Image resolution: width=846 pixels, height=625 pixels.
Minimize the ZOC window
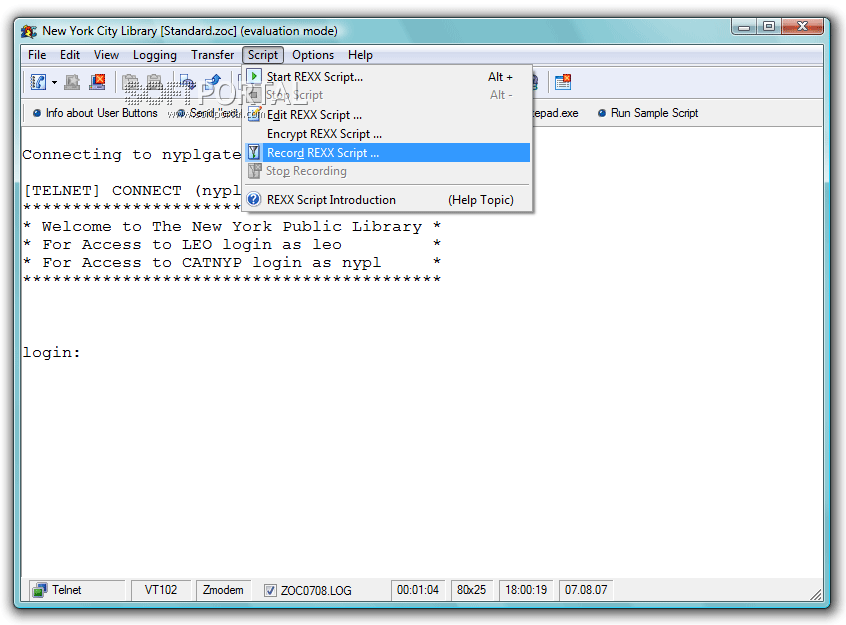(744, 27)
